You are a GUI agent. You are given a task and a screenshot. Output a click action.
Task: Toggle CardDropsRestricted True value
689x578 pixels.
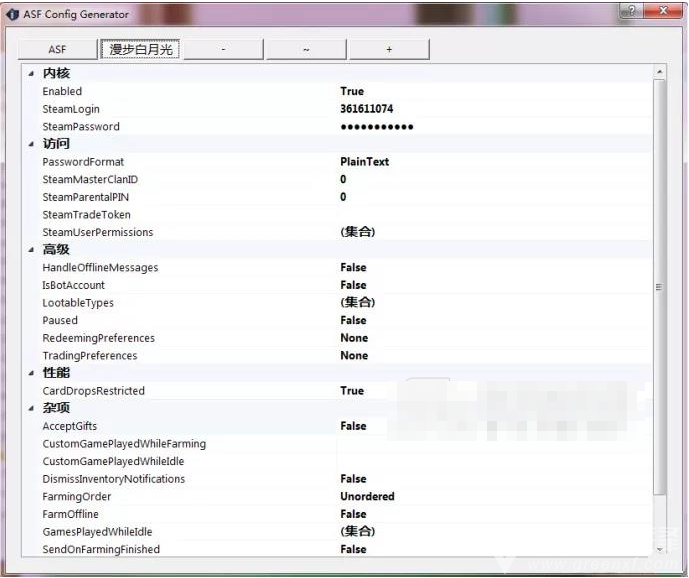[352, 391]
